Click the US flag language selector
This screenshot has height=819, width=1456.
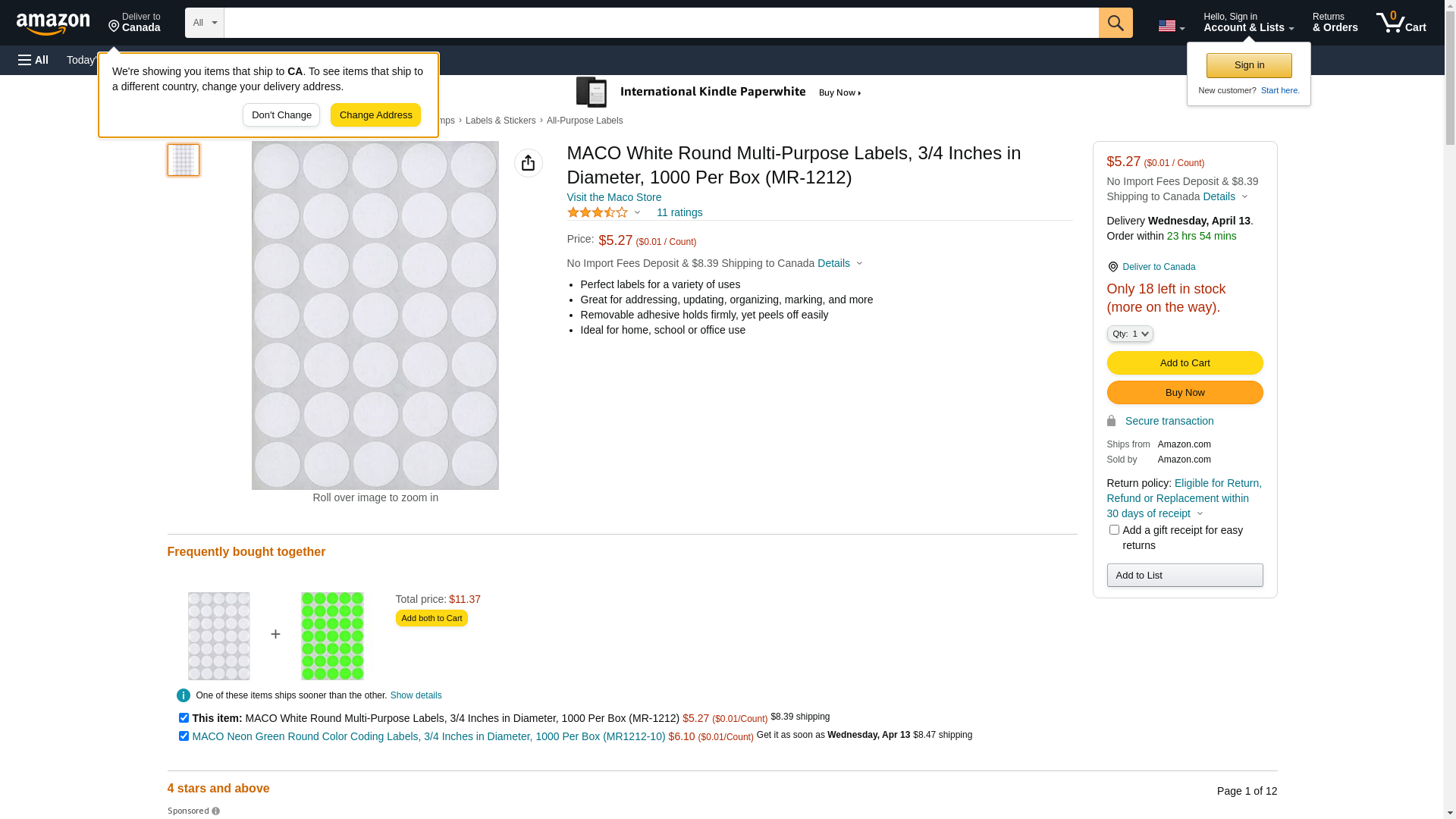click(x=1171, y=26)
